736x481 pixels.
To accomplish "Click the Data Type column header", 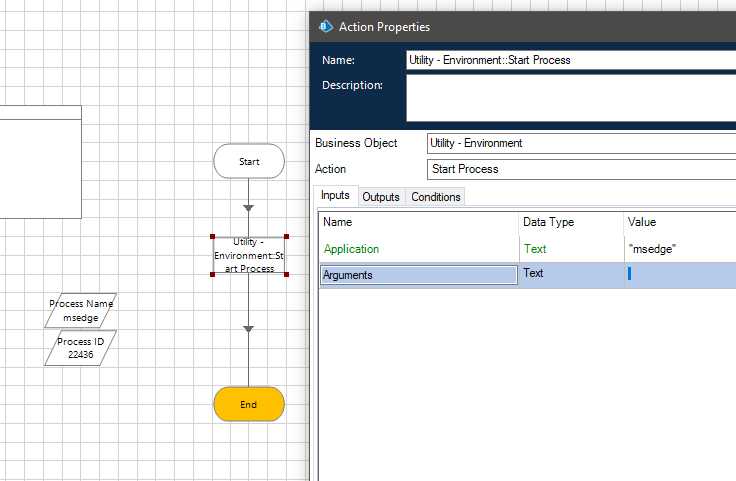I will 548,222.
